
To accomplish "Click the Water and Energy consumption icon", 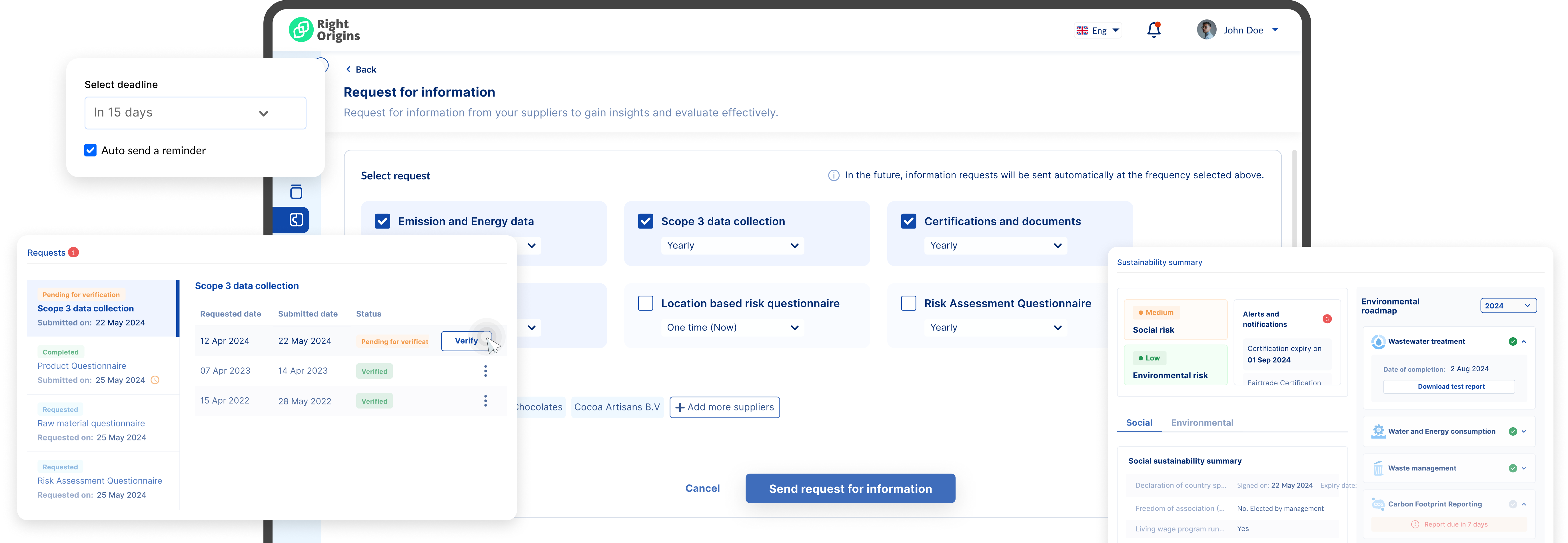I will pyautogui.click(x=1378, y=431).
